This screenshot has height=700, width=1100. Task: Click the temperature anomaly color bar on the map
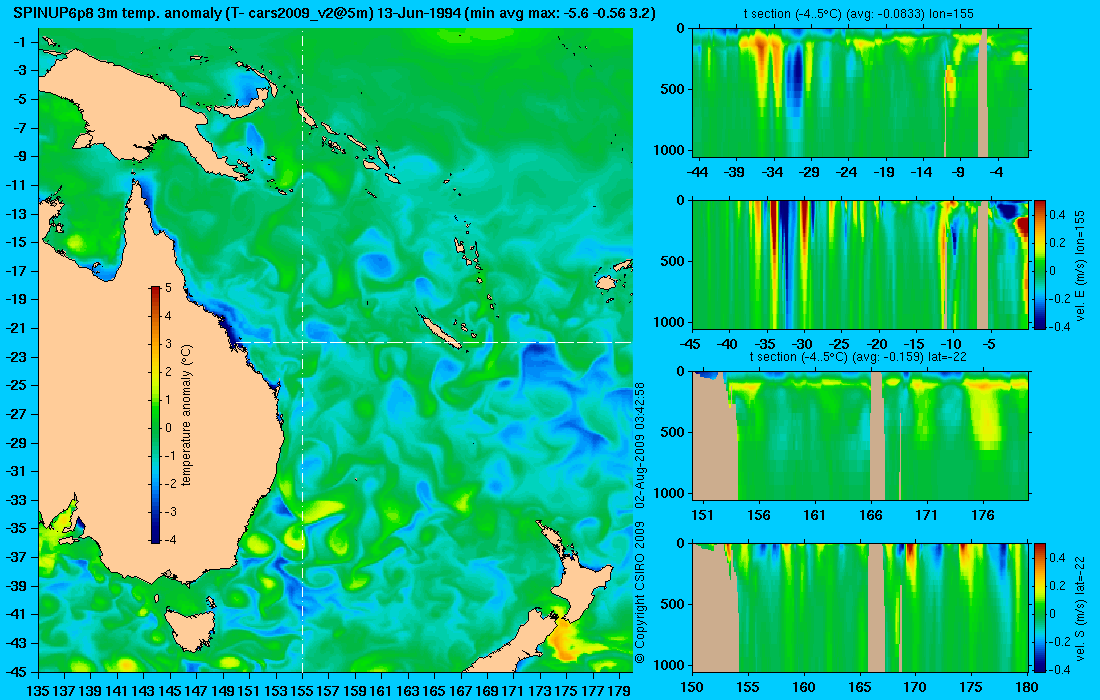click(x=155, y=415)
